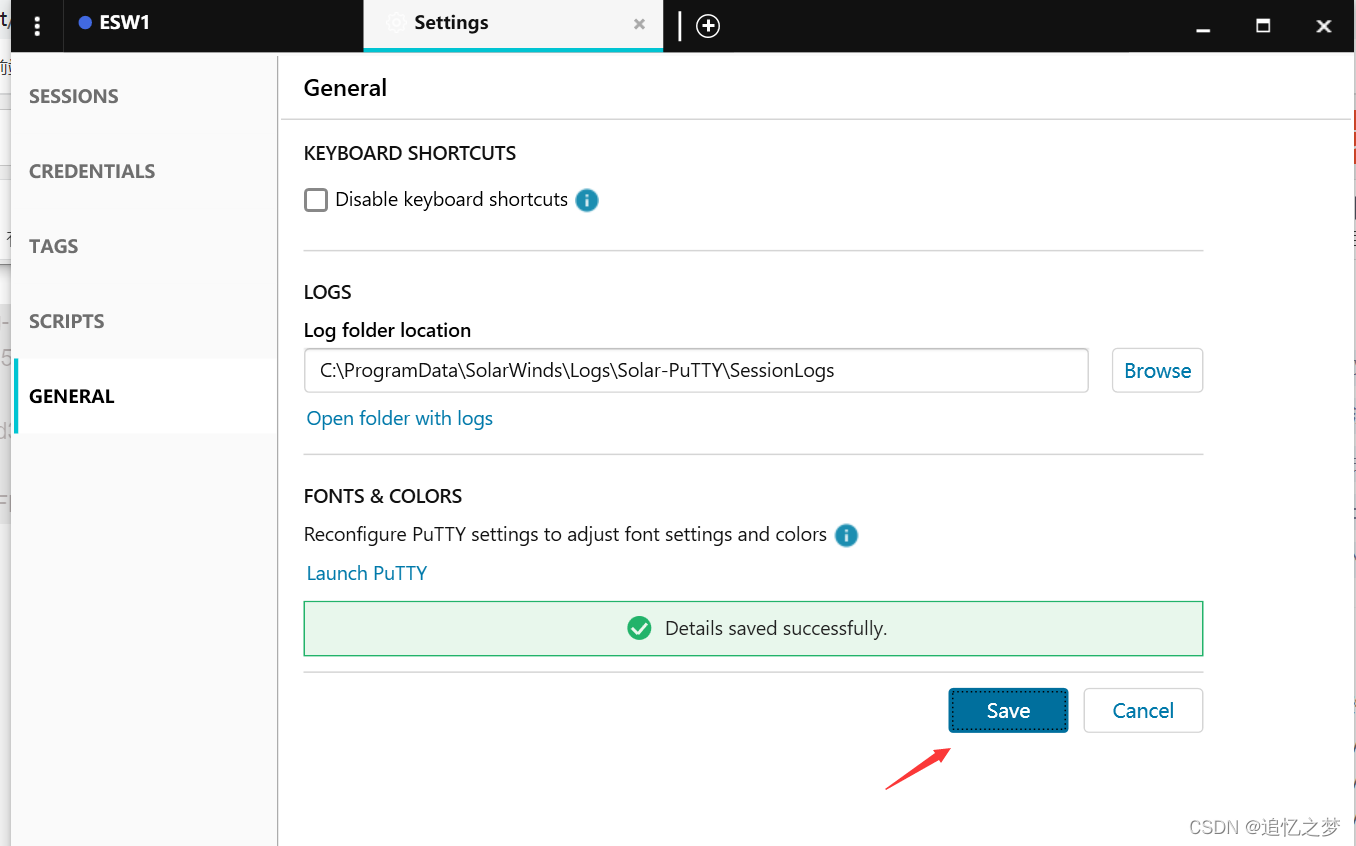Image resolution: width=1356 pixels, height=846 pixels.
Task: Launch PuTTY link
Action: (x=367, y=574)
